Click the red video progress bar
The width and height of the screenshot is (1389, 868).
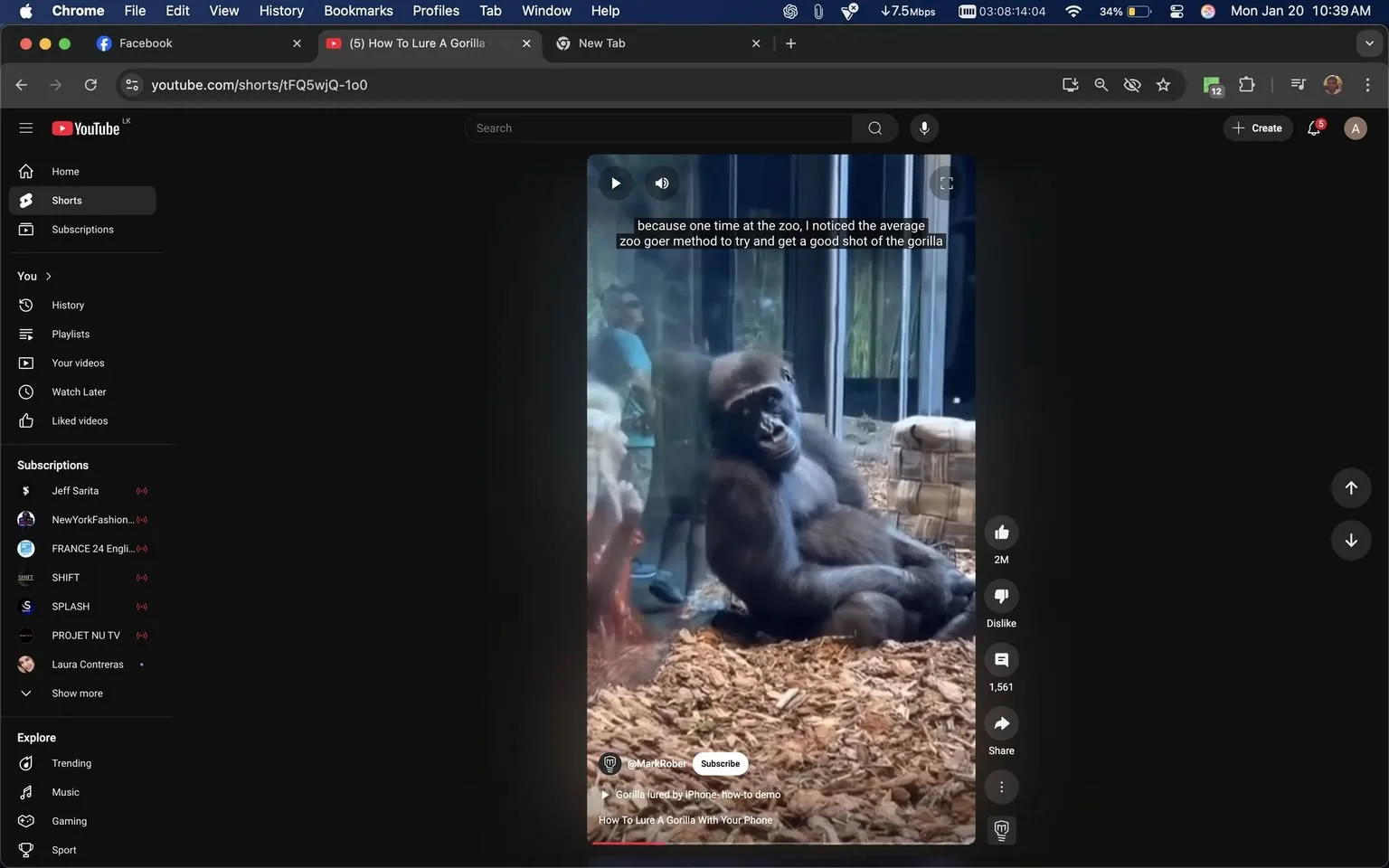pyautogui.click(x=628, y=843)
